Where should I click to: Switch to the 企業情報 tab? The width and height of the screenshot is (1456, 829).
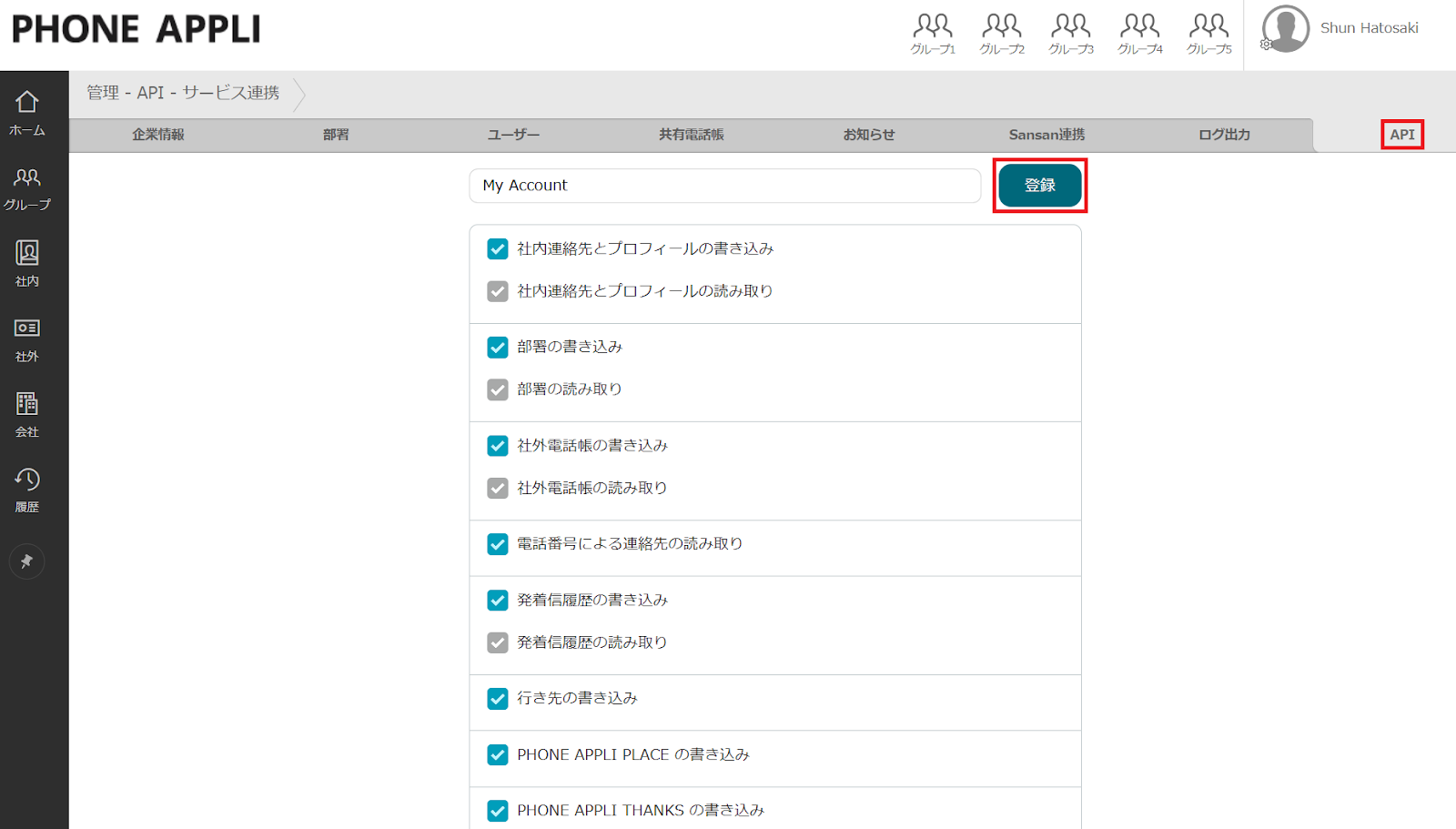pos(158,135)
